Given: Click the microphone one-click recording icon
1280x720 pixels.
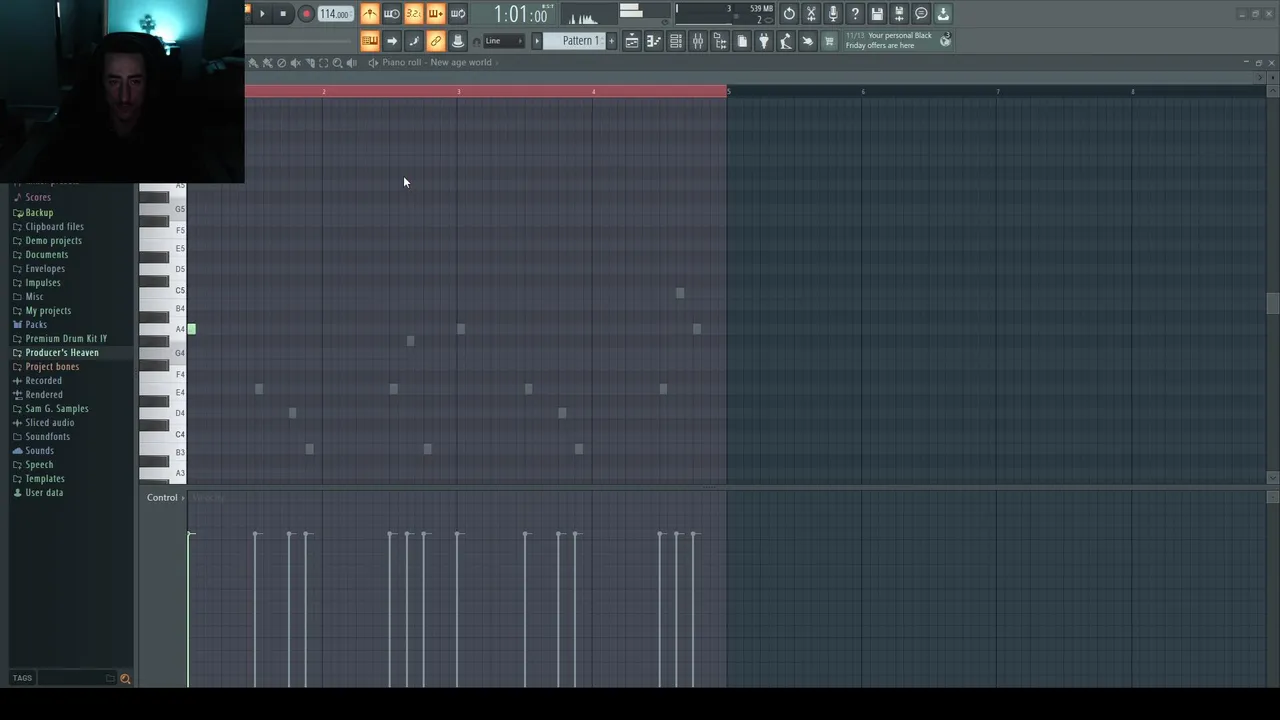Looking at the screenshot, I should tap(833, 14).
